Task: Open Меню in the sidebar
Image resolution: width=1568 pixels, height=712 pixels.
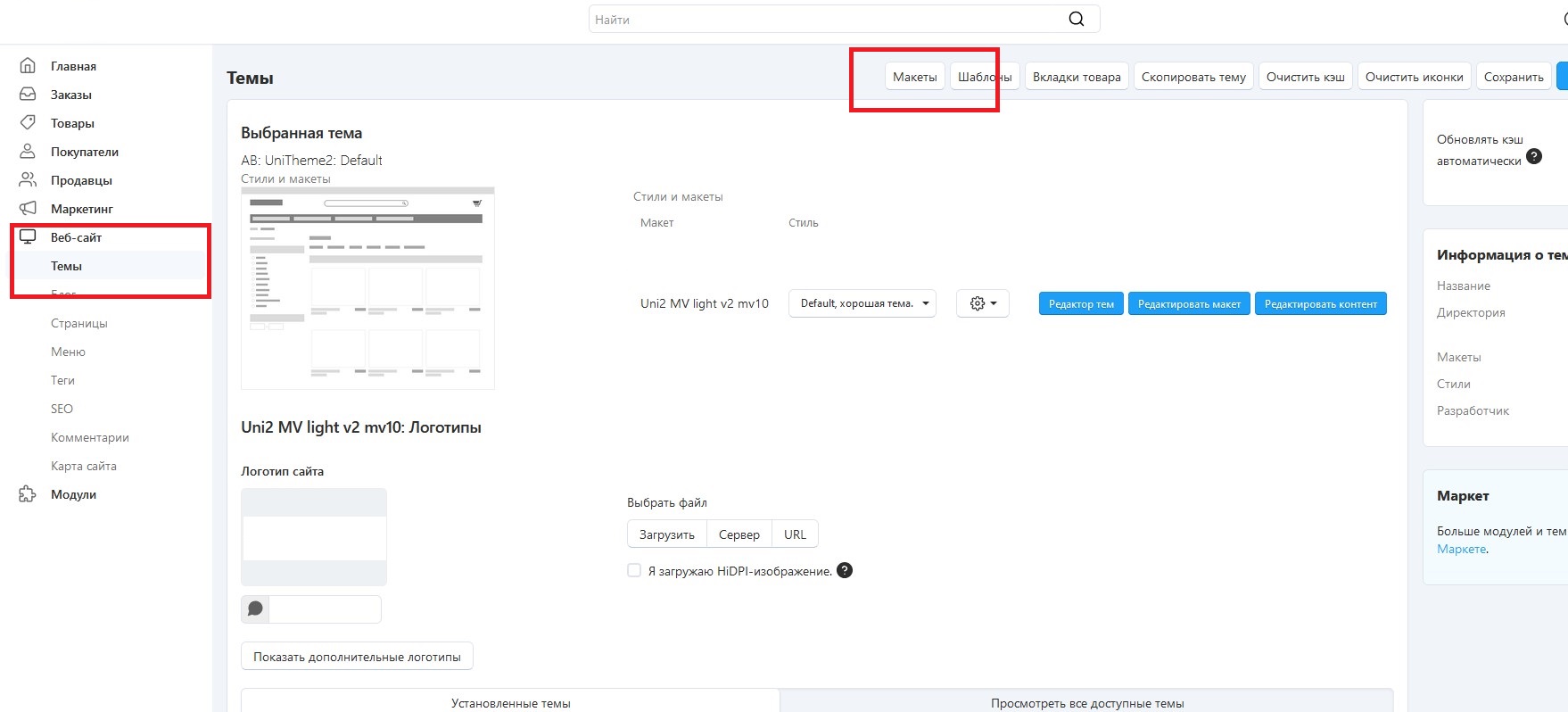Action: (68, 352)
